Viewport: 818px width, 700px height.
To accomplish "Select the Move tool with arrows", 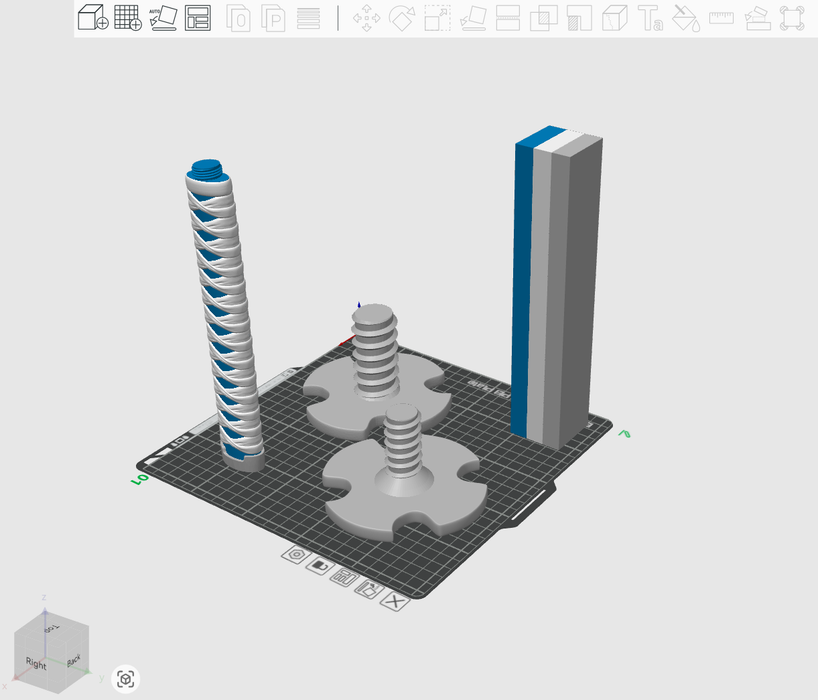I will pyautogui.click(x=367, y=18).
